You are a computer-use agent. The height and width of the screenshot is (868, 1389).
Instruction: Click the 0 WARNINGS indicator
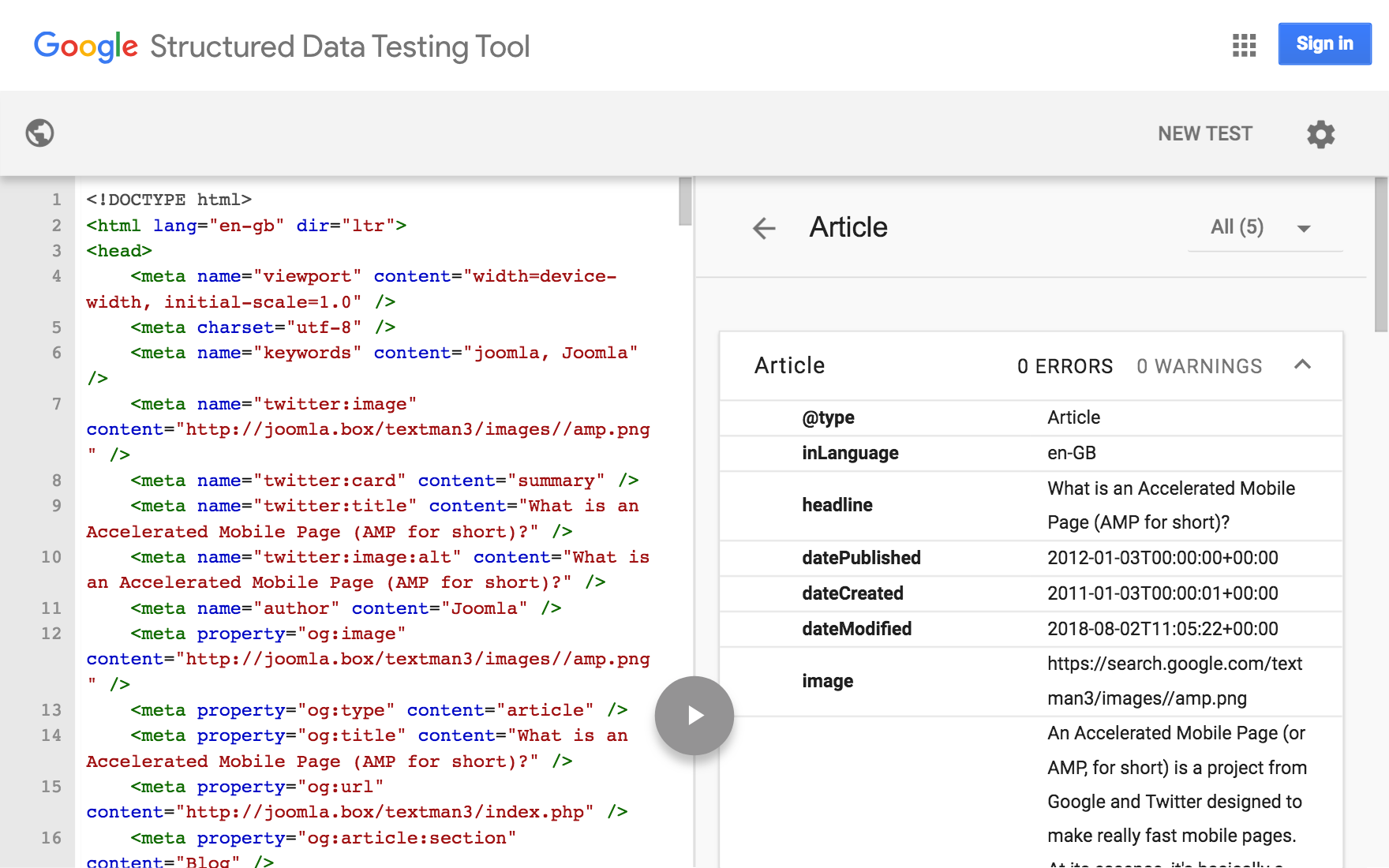coord(1199,366)
